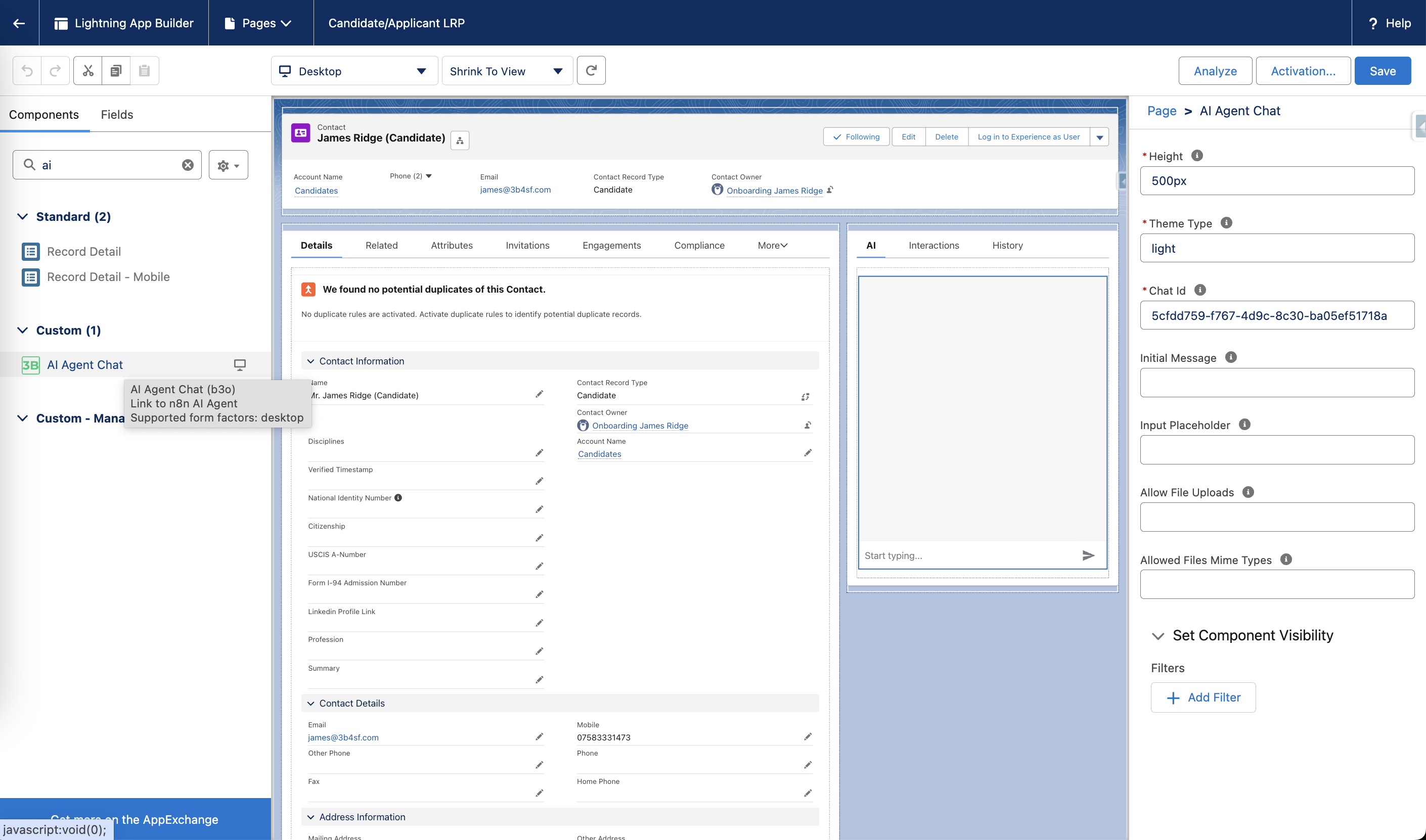Click the cut scissors icon
Viewport: 1426px width, 840px height.
tap(88, 71)
